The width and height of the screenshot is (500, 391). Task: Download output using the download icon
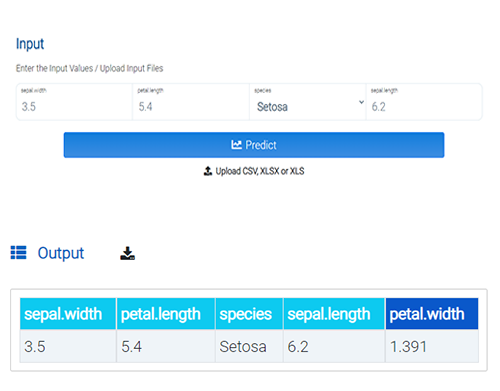click(127, 253)
